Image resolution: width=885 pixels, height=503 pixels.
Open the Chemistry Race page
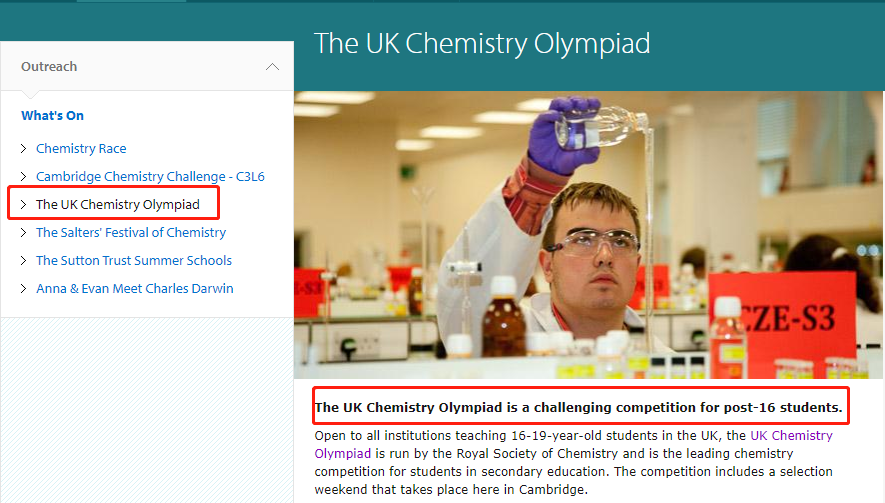pos(81,149)
